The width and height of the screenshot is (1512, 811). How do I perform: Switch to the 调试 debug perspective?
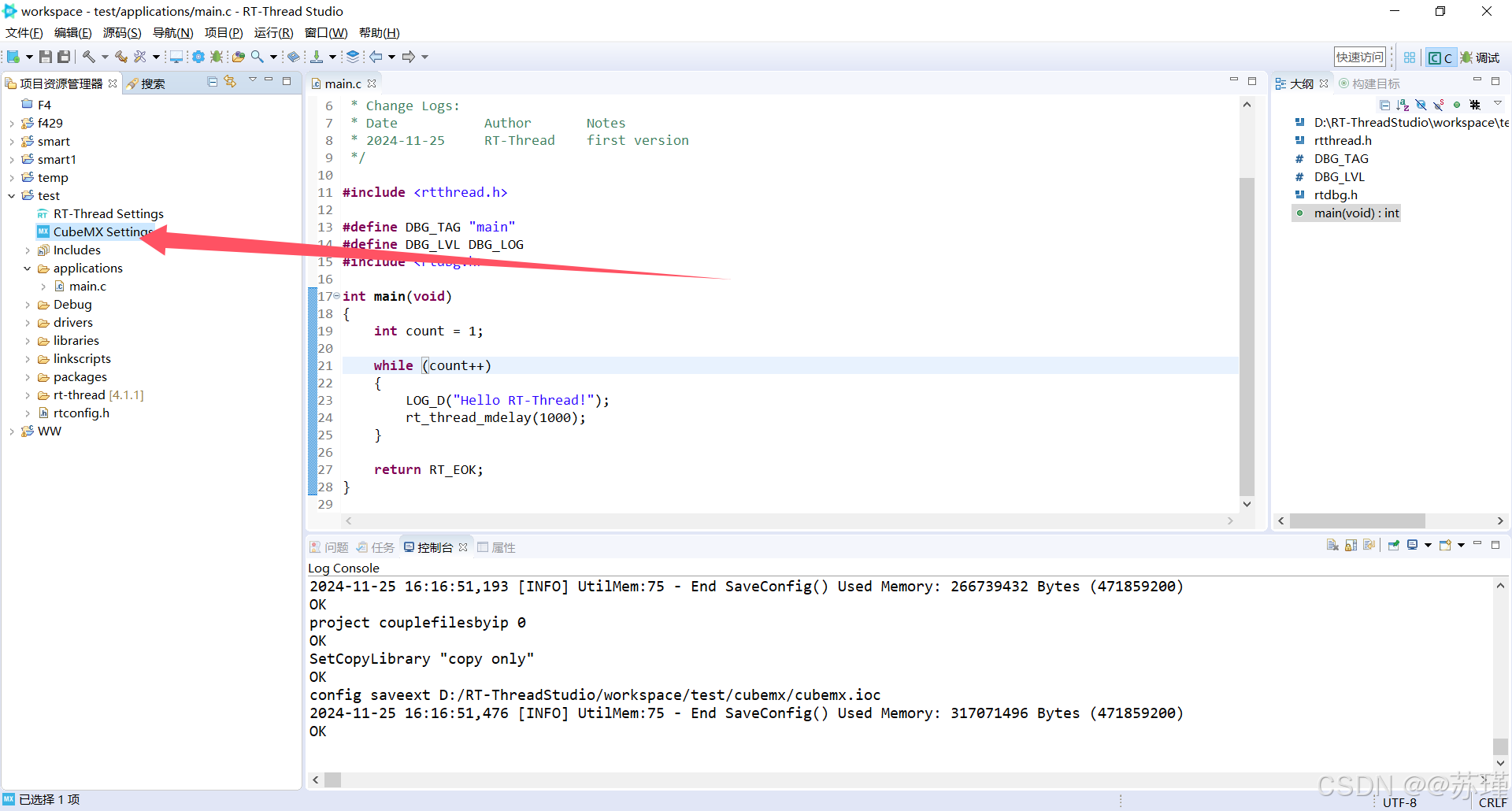pyautogui.click(x=1480, y=57)
